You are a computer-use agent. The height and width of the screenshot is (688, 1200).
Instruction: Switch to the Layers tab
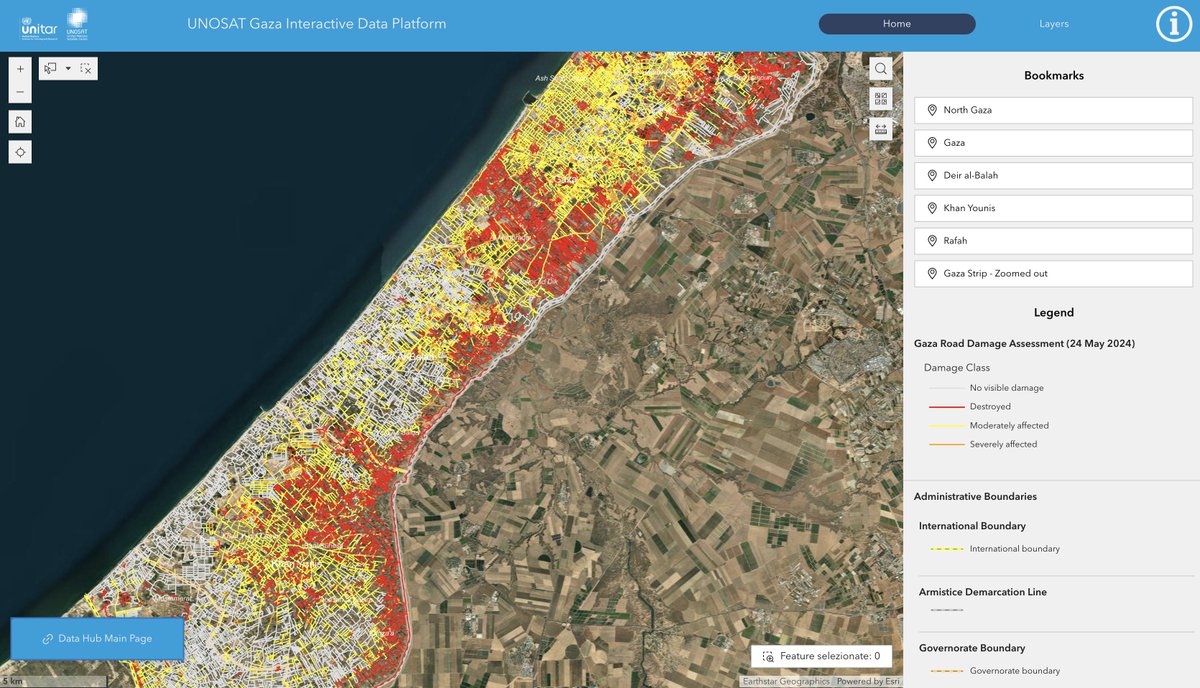point(1053,23)
